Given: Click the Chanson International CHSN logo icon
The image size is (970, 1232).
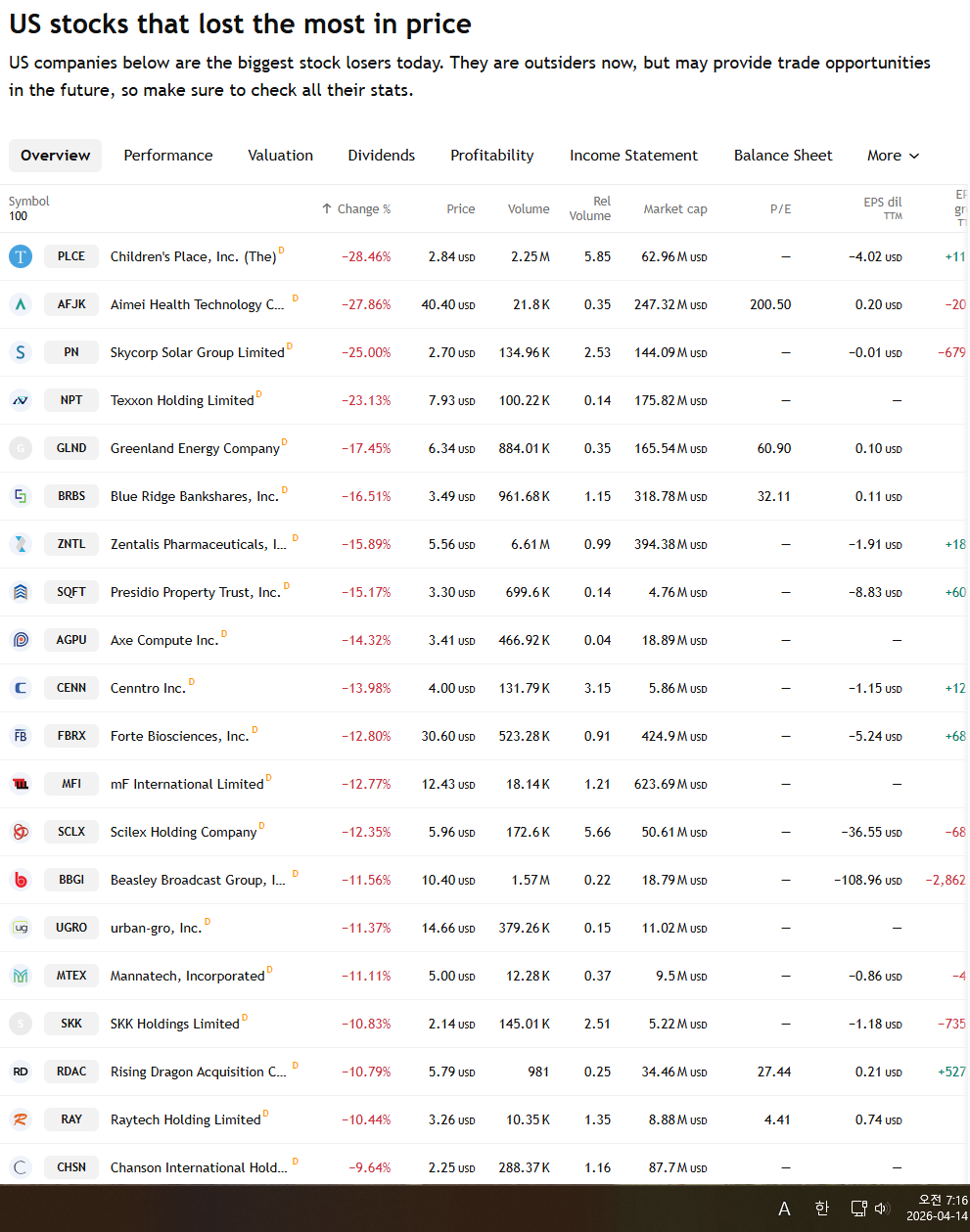Looking at the screenshot, I should click(x=21, y=1167).
